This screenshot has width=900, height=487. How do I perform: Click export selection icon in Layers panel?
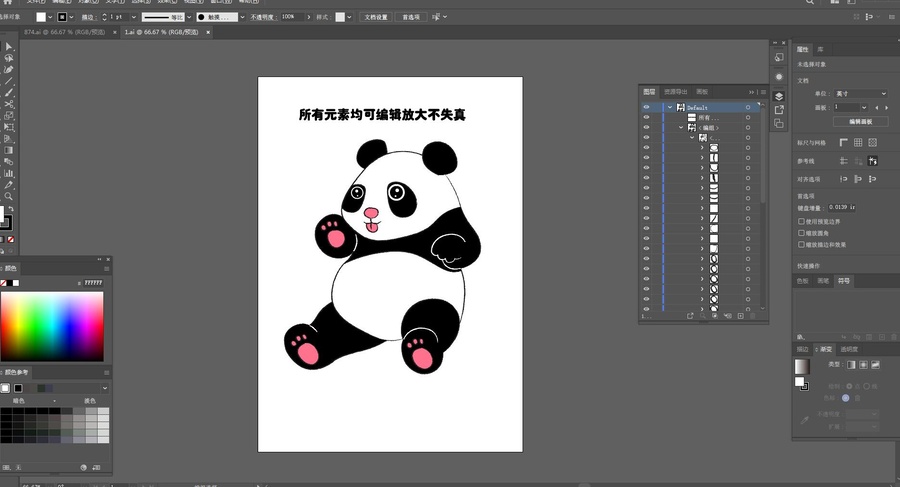690,316
